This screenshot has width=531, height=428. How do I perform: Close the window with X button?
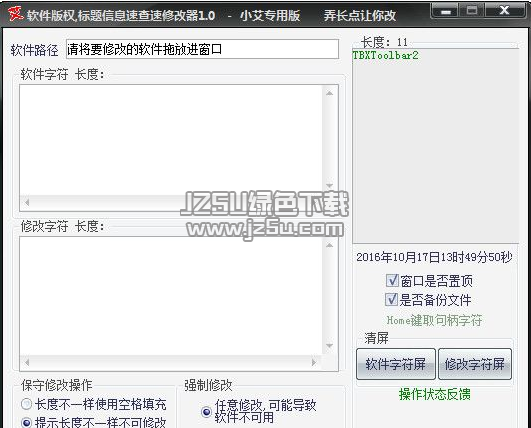(505, 11)
